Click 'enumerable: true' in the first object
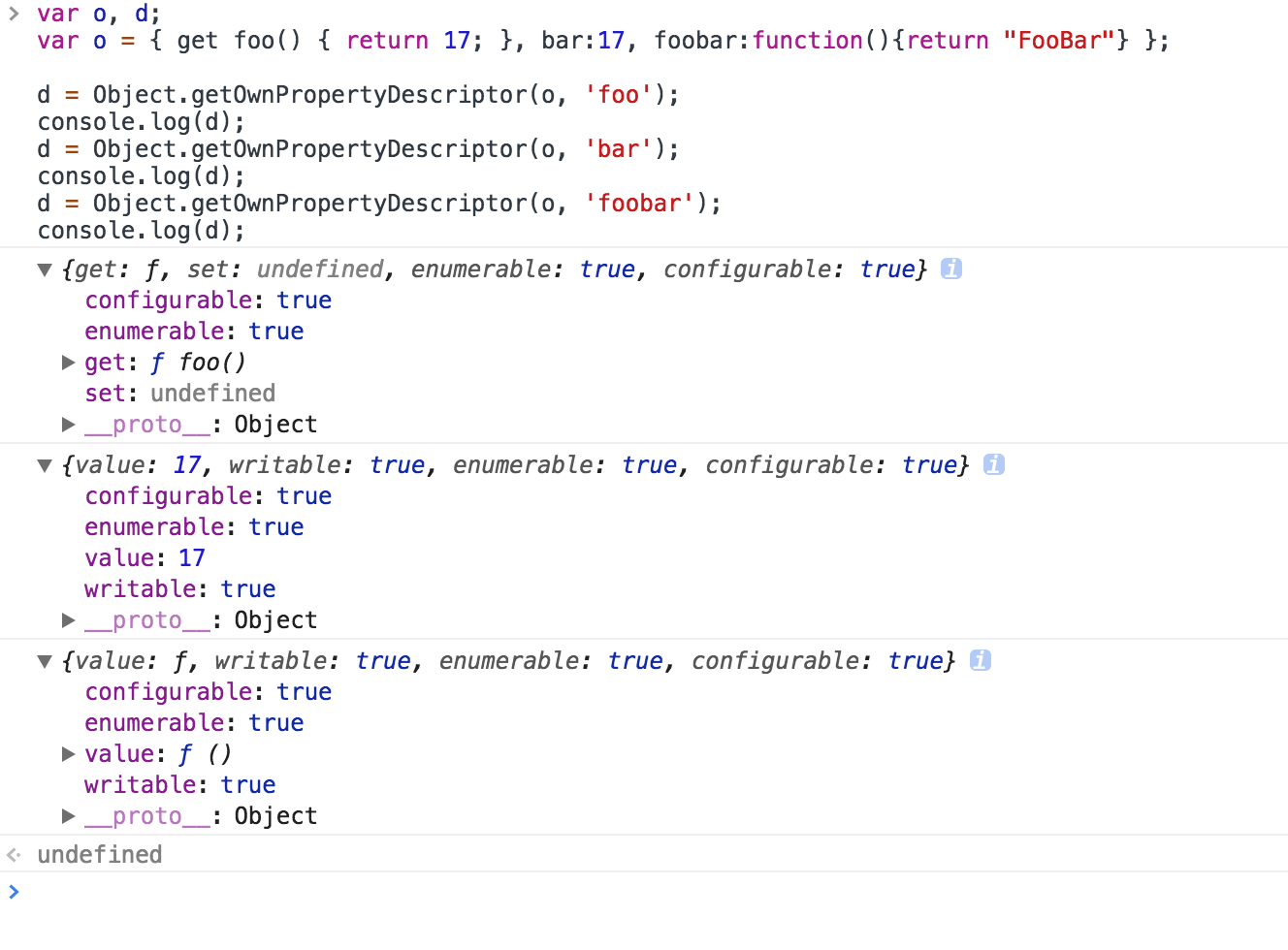The width and height of the screenshot is (1288, 950). (x=194, y=332)
